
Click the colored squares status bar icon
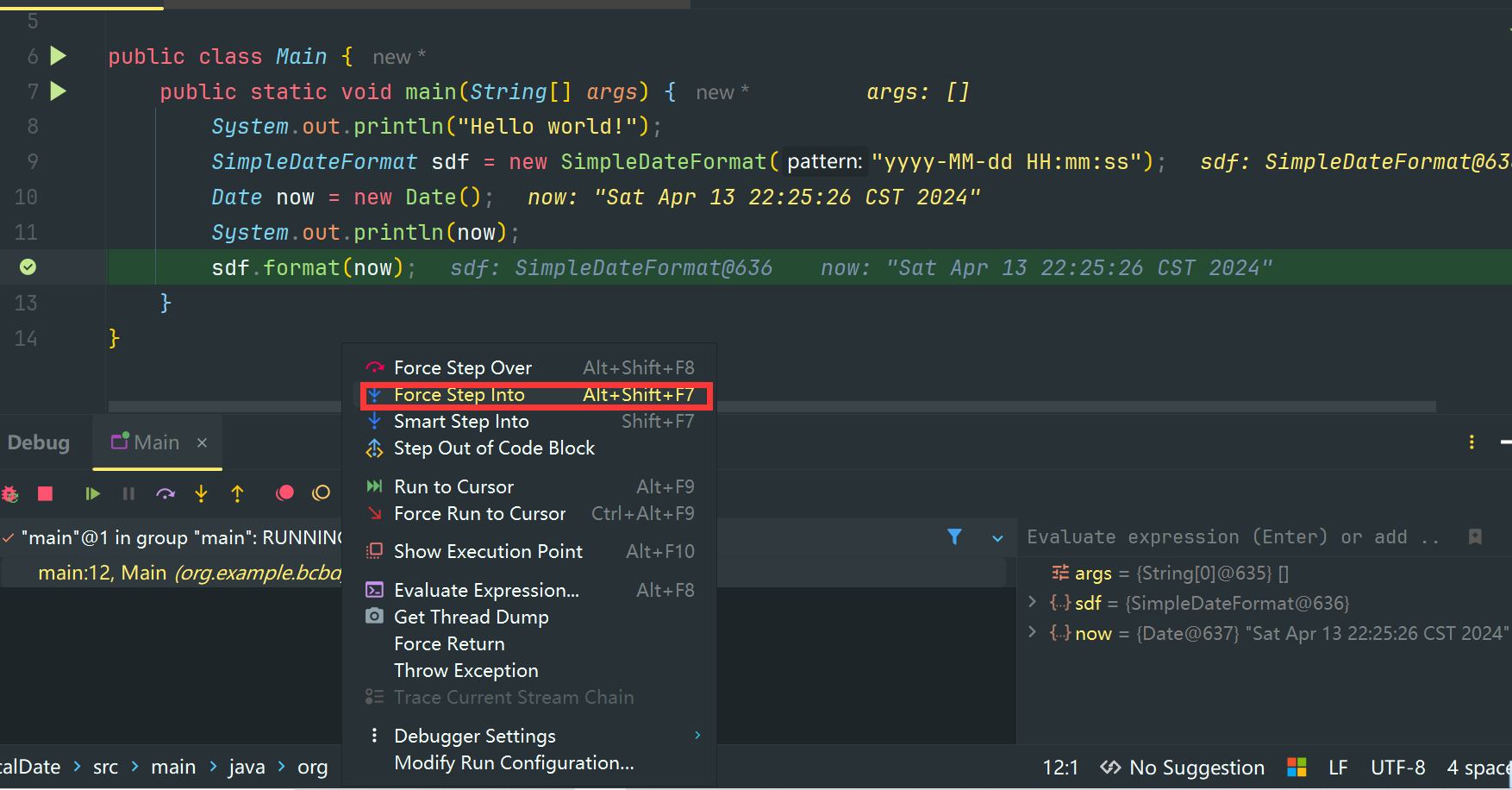tap(1296, 767)
